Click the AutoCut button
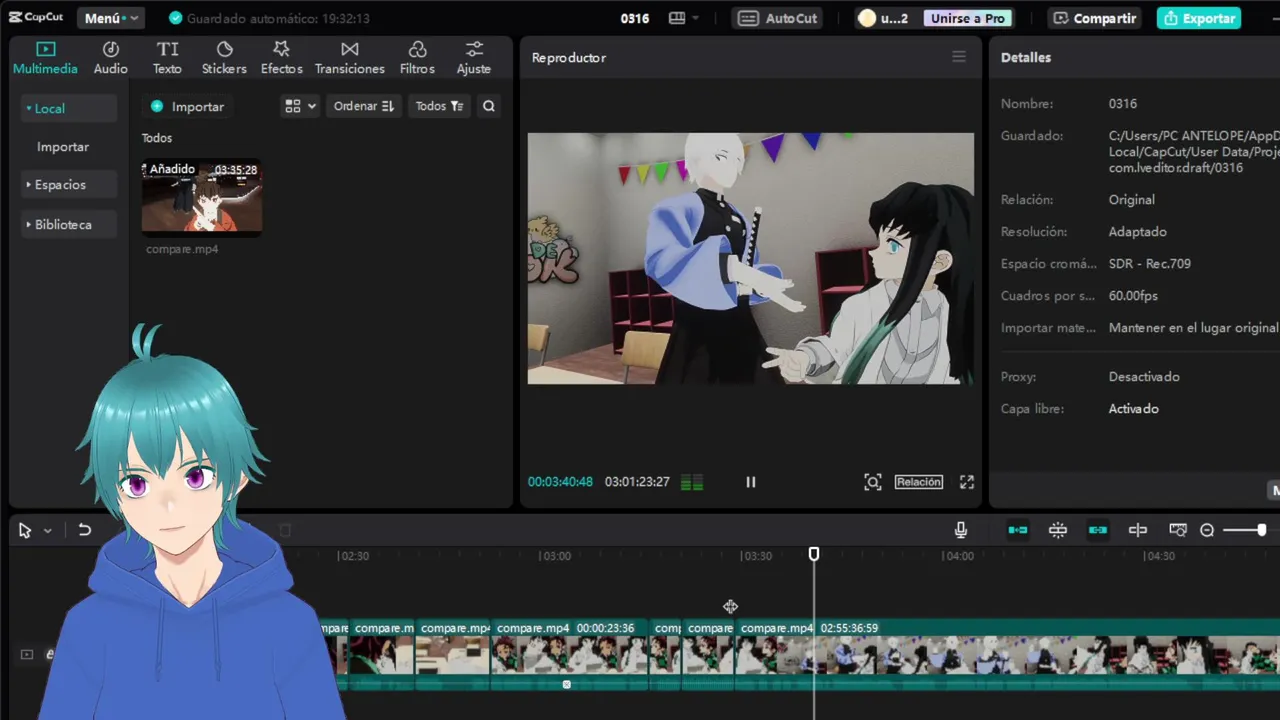The width and height of the screenshot is (1280, 720). point(779,18)
